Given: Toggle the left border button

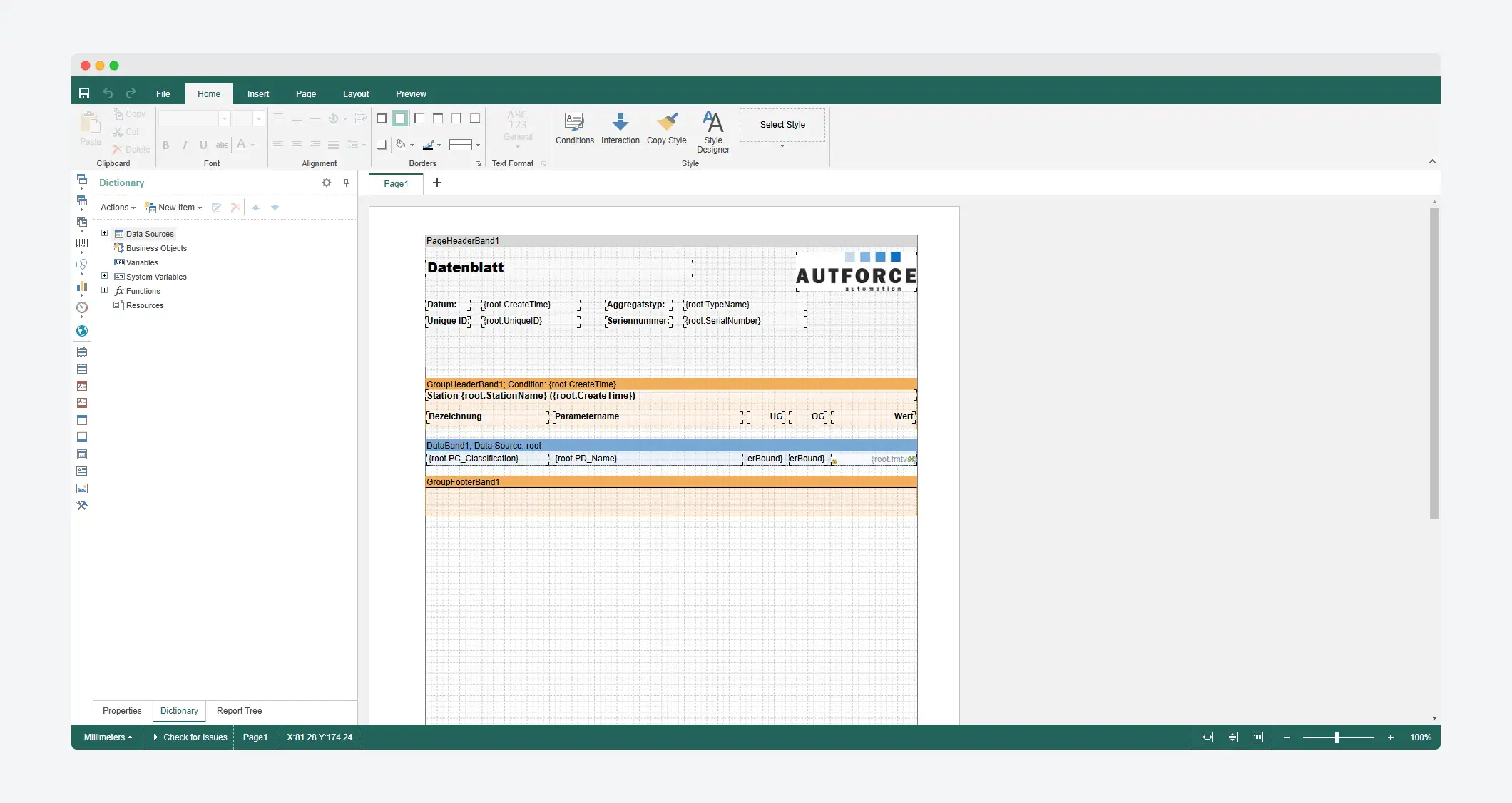Looking at the screenshot, I should coord(419,118).
